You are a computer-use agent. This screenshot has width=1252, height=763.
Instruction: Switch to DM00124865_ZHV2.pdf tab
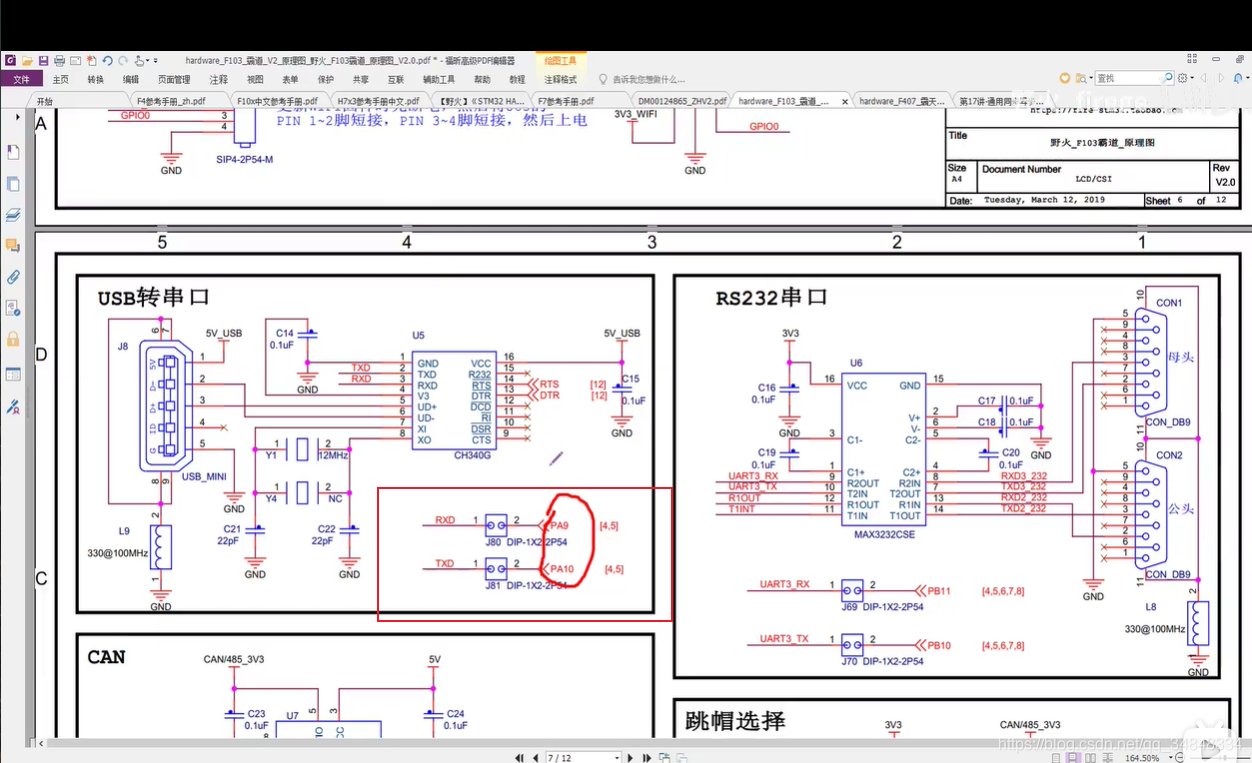point(682,101)
